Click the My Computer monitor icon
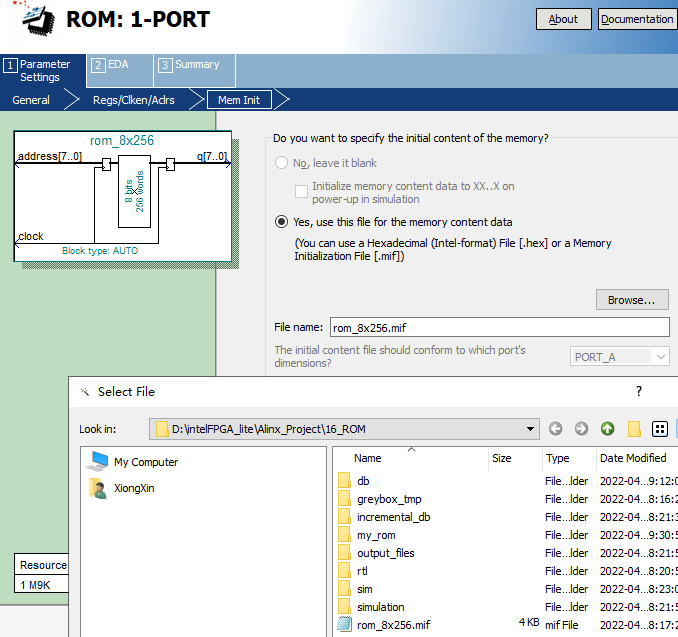This screenshot has height=637, width=678. pyautogui.click(x=98, y=461)
